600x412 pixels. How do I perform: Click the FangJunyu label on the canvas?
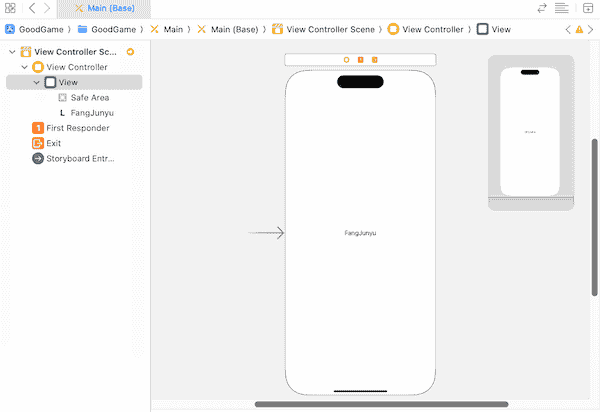tap(360, 233)
